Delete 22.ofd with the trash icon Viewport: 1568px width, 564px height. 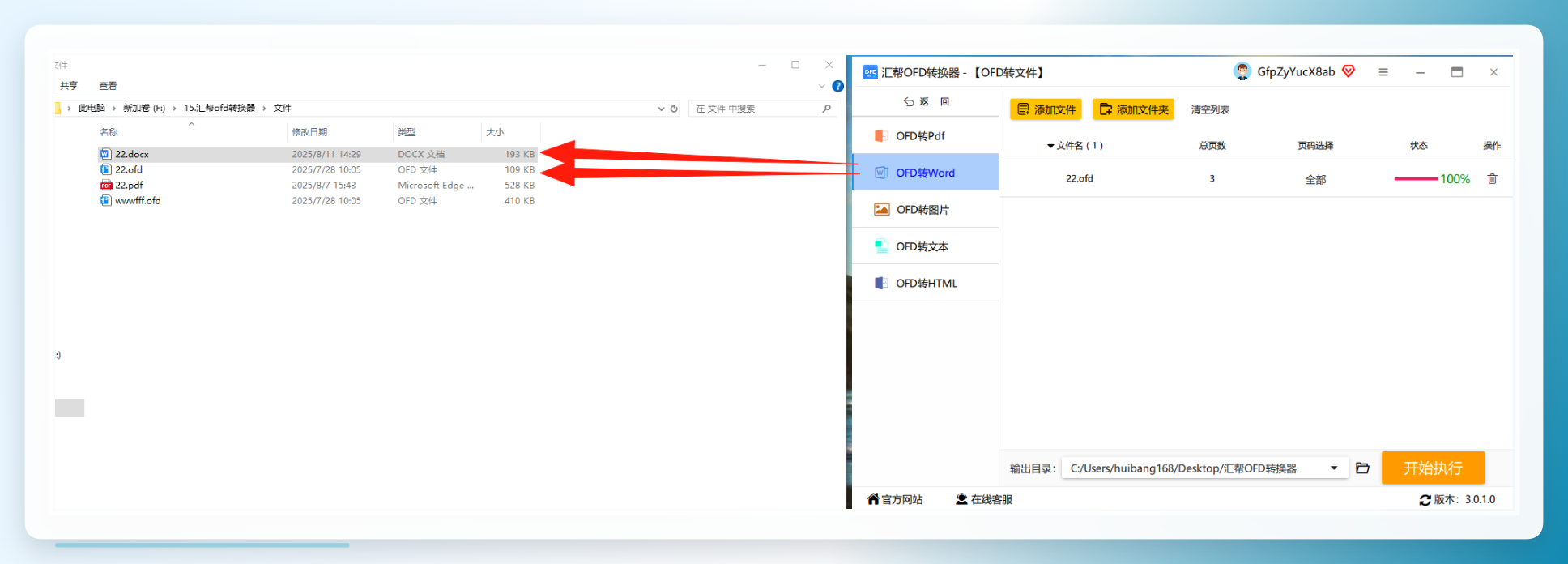1492,178
